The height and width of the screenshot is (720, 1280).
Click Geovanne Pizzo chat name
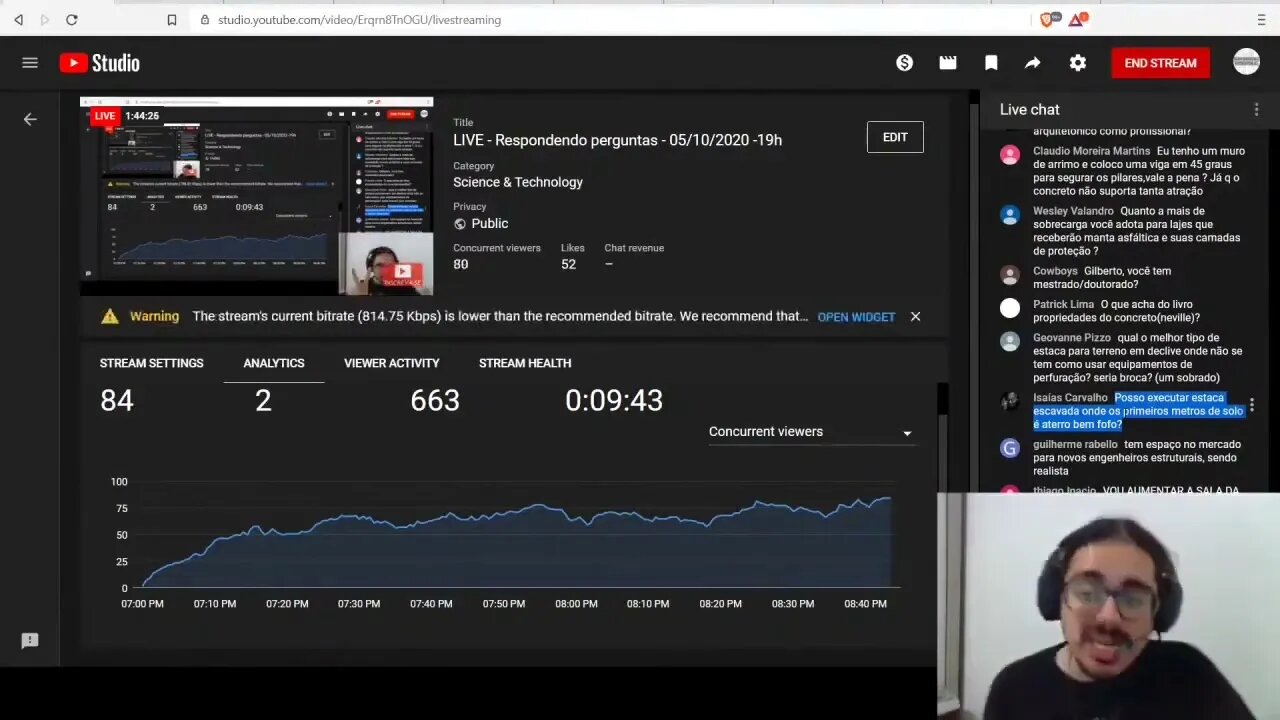[x=1071, y=338]
